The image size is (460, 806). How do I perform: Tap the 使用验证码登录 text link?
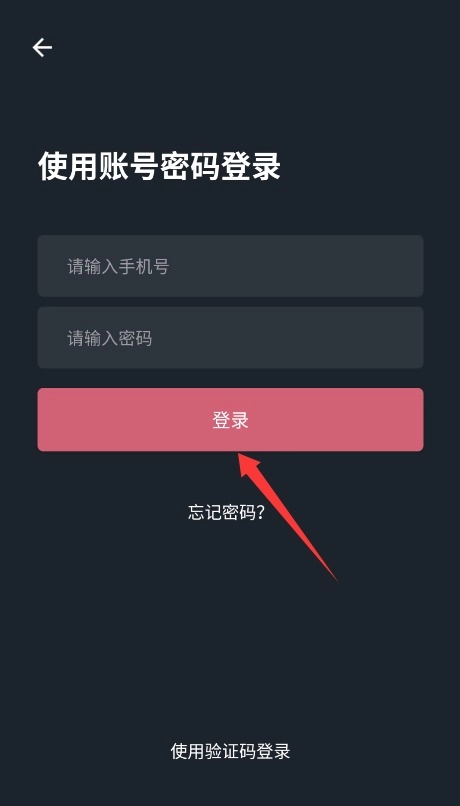tap(230, 751)
